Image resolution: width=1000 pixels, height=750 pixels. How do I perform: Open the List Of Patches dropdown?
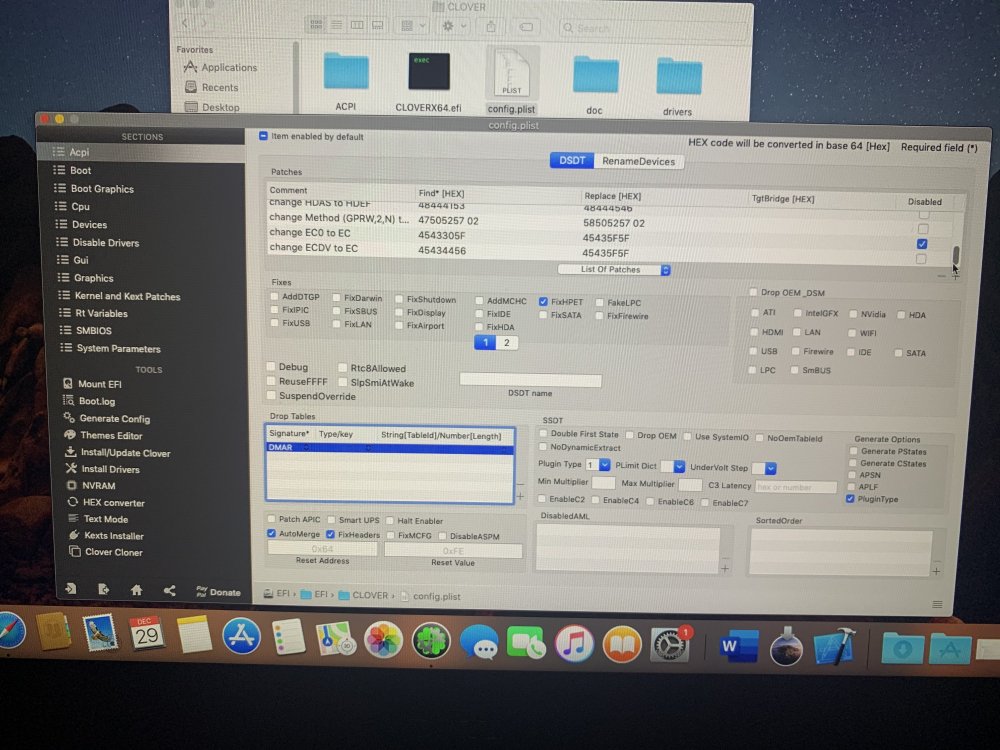614,270
